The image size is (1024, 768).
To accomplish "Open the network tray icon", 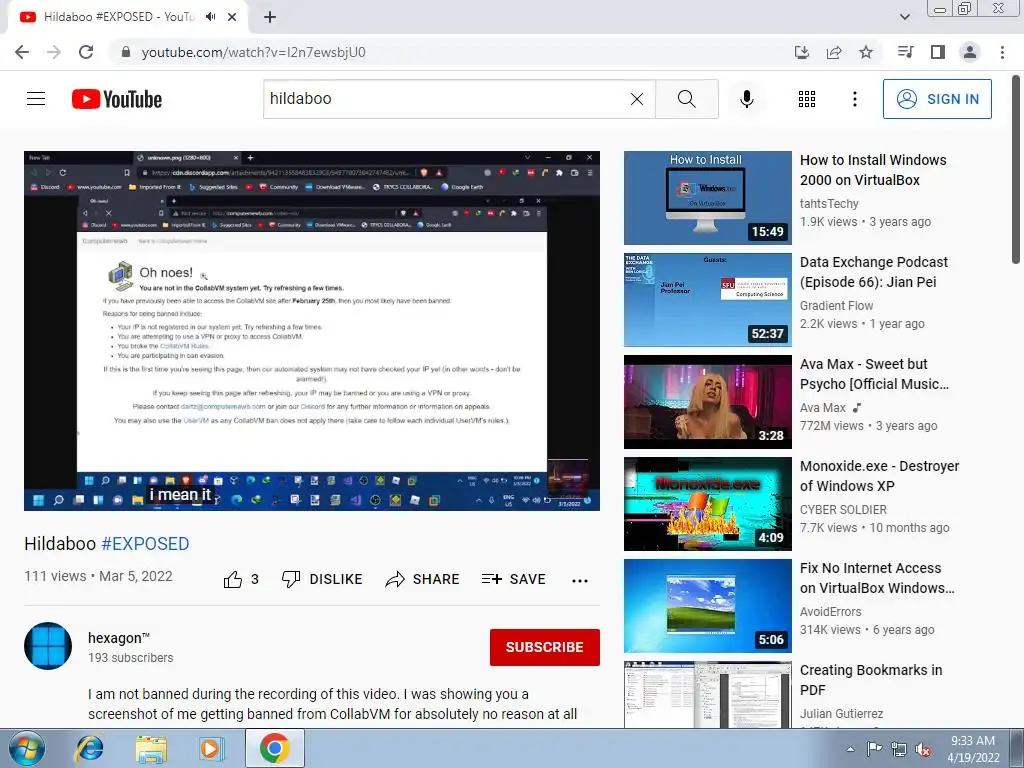I will pyautogui.click(x=899, y=749).
